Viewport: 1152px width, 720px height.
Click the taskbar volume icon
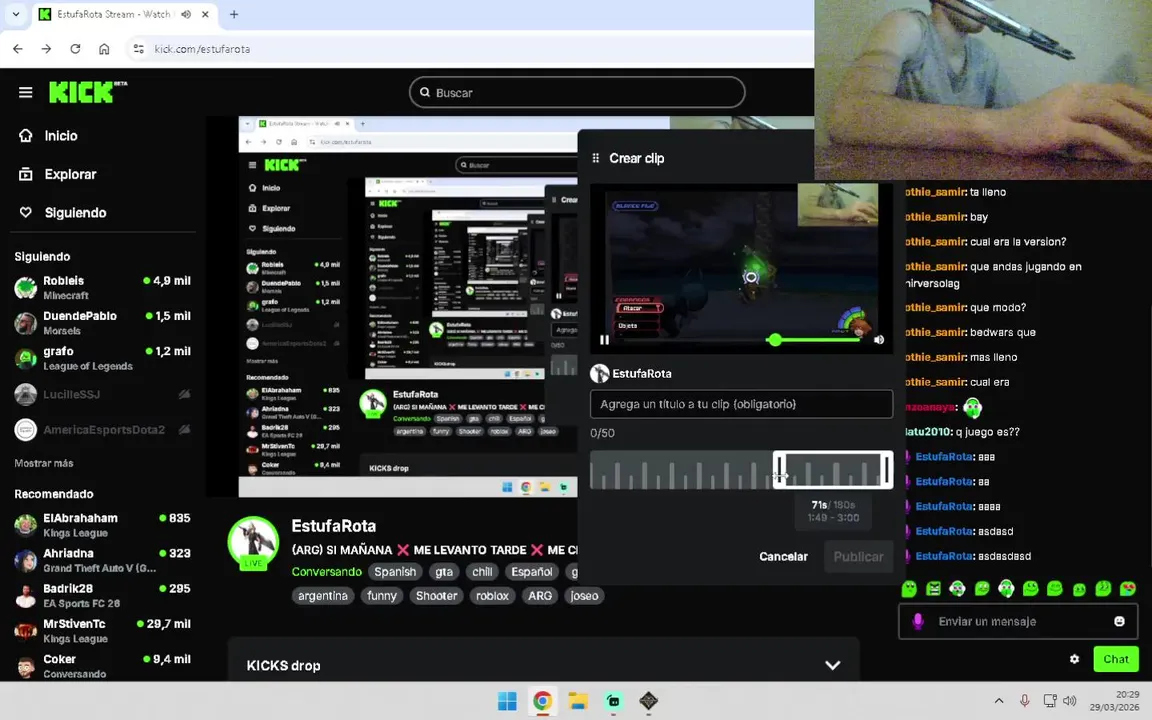1070,701
